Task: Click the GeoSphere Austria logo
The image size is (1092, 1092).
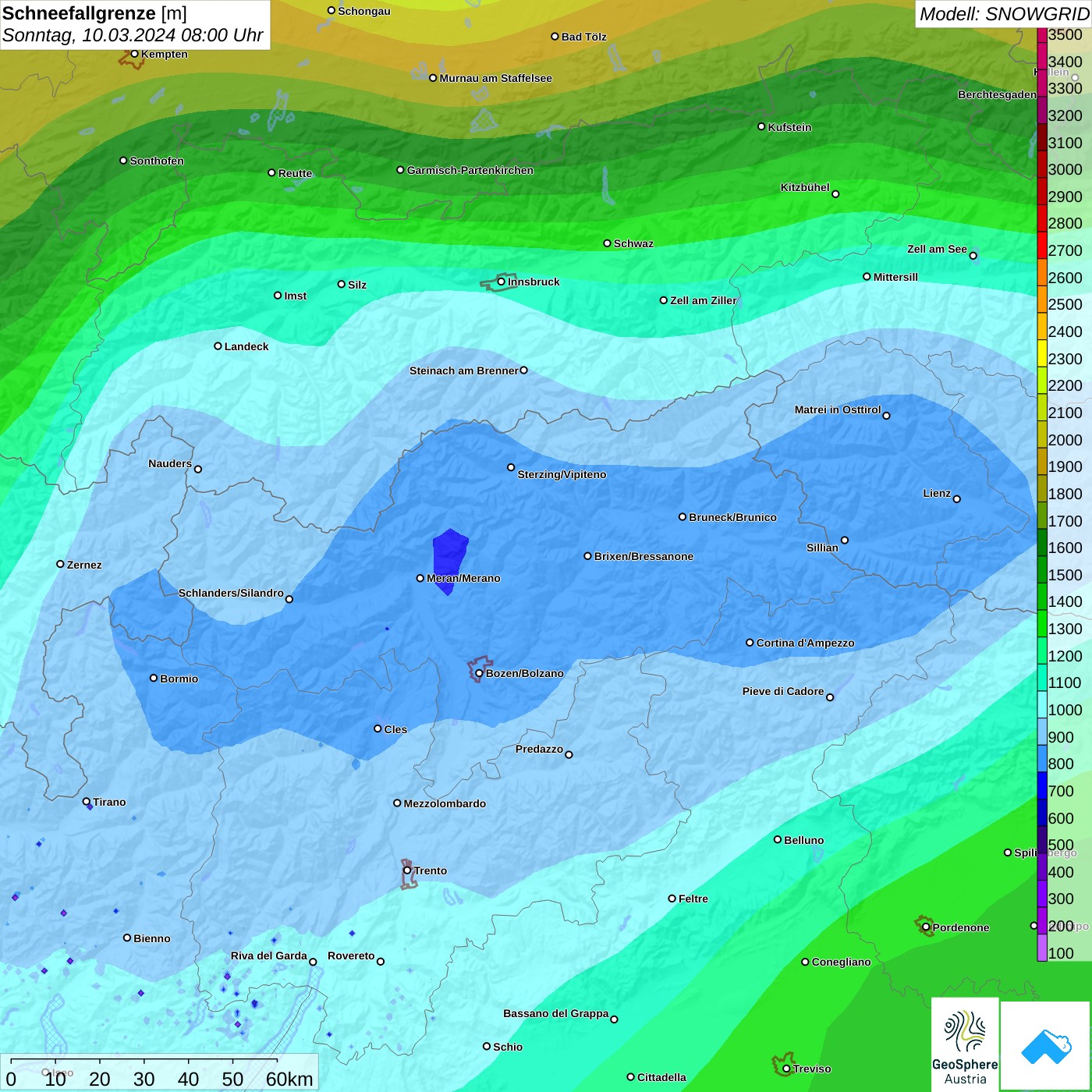Action: [x=965, y=1044]
